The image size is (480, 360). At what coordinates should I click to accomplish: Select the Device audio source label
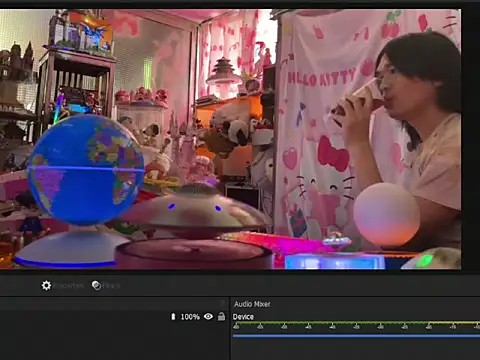(x=243, y=317)
